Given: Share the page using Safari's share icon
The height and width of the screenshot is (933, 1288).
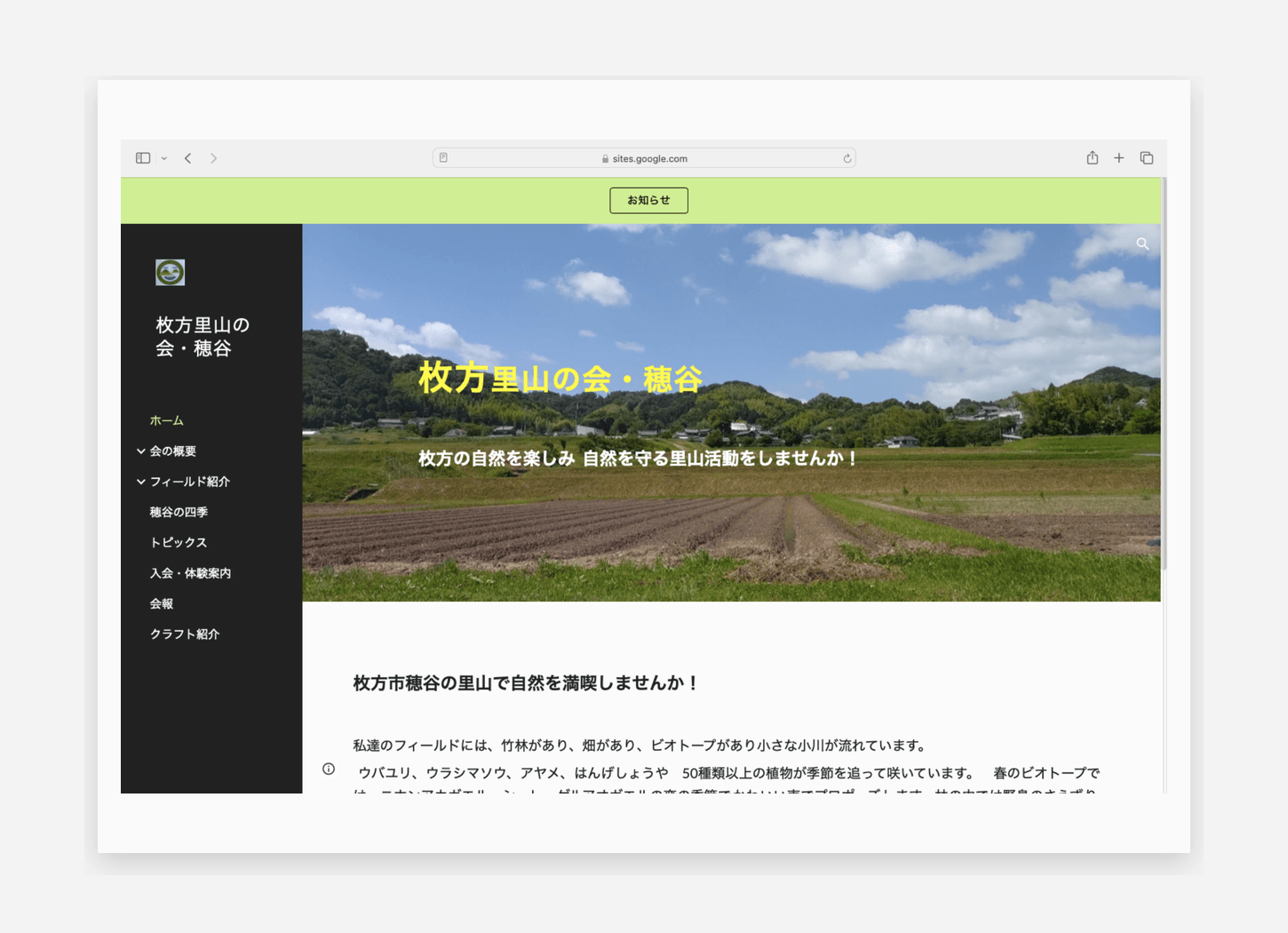Looking at the screenshot, I should tap(1092, 157).
